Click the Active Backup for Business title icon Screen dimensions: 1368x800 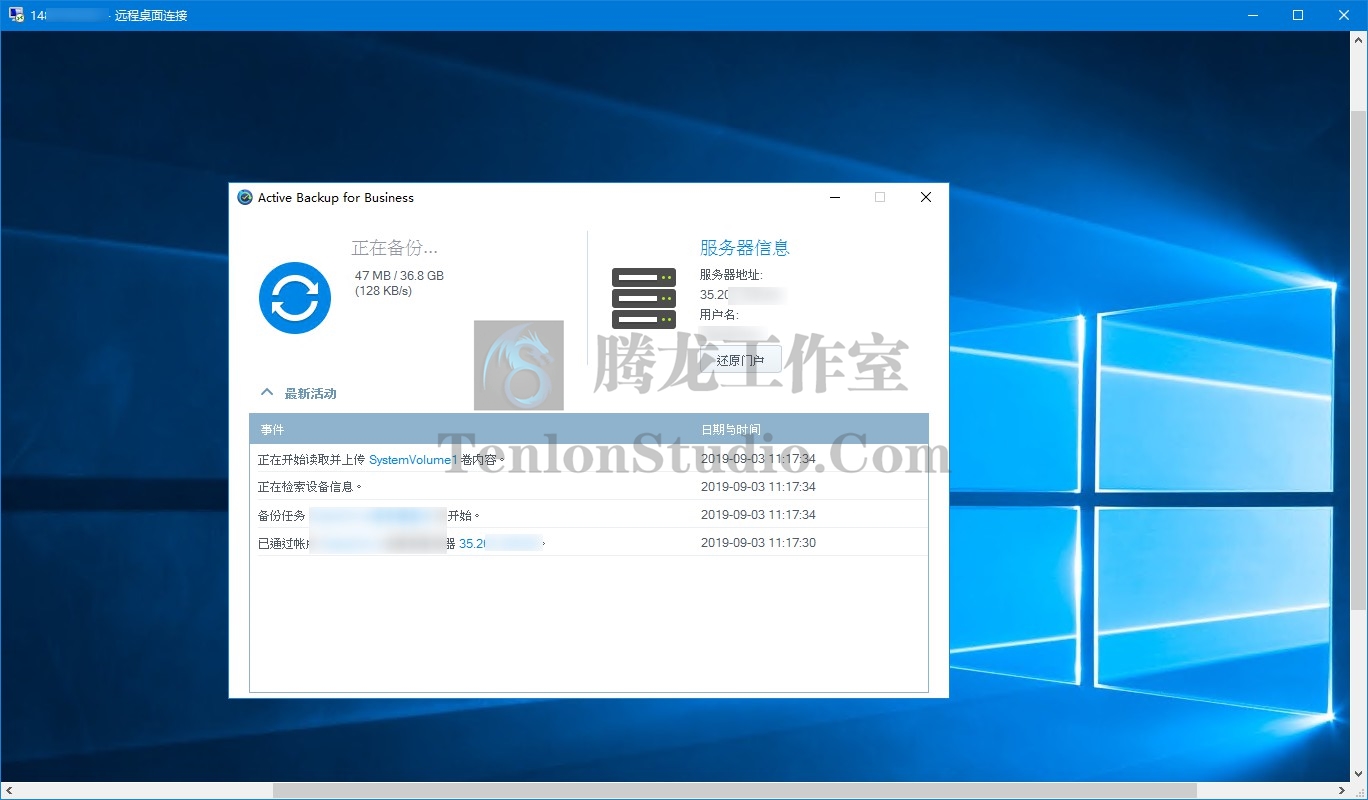[245, 197]
